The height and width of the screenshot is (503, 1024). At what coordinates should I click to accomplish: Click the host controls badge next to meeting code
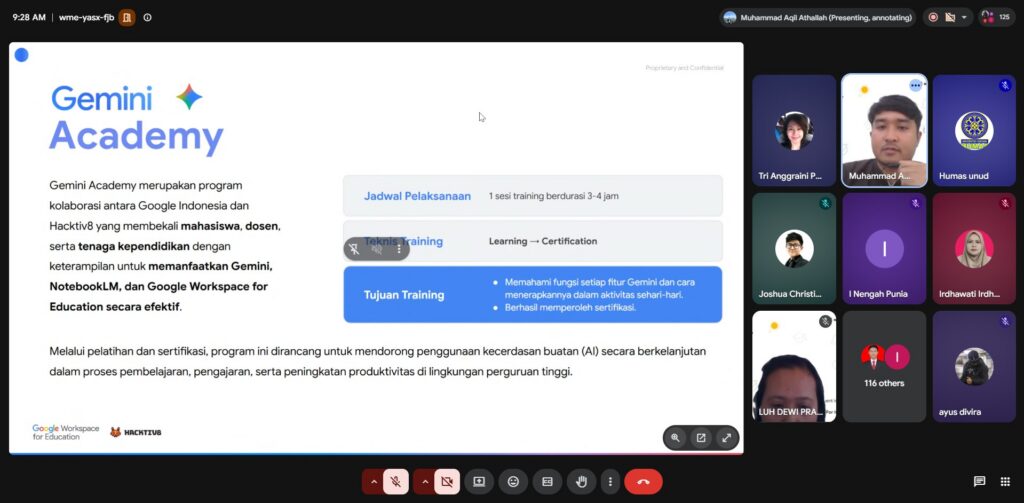[127, 18]
